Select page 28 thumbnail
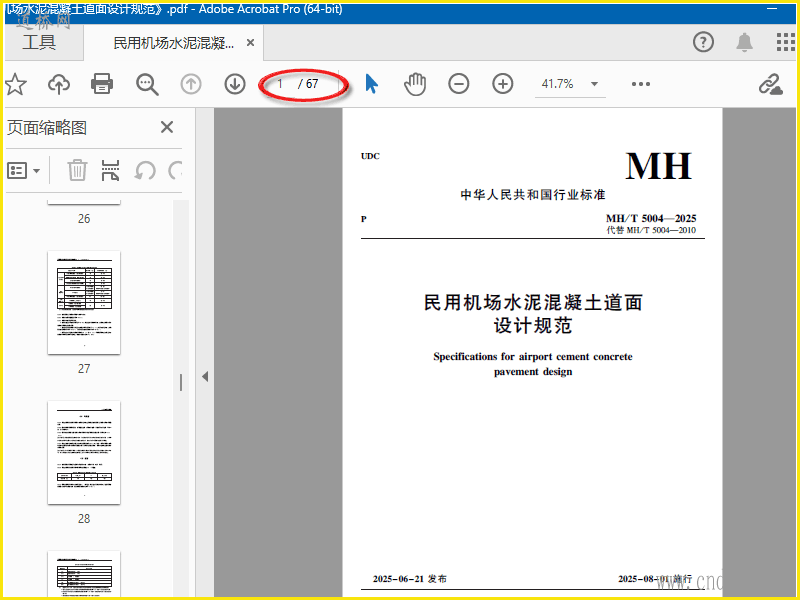800x600 pixels. (x=84, y=453)
